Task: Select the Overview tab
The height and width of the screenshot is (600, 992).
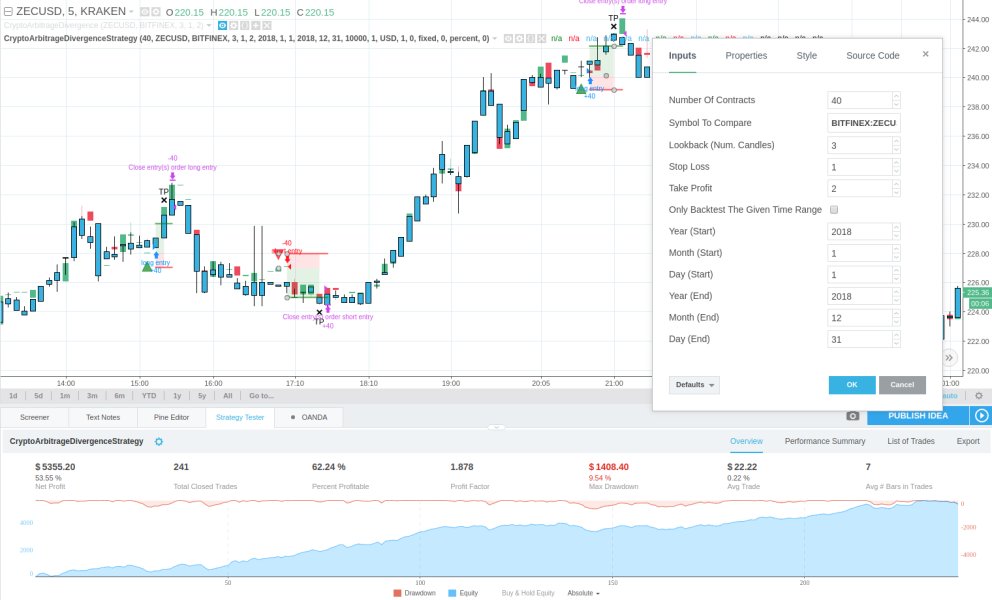Action: tap(746, 441)
